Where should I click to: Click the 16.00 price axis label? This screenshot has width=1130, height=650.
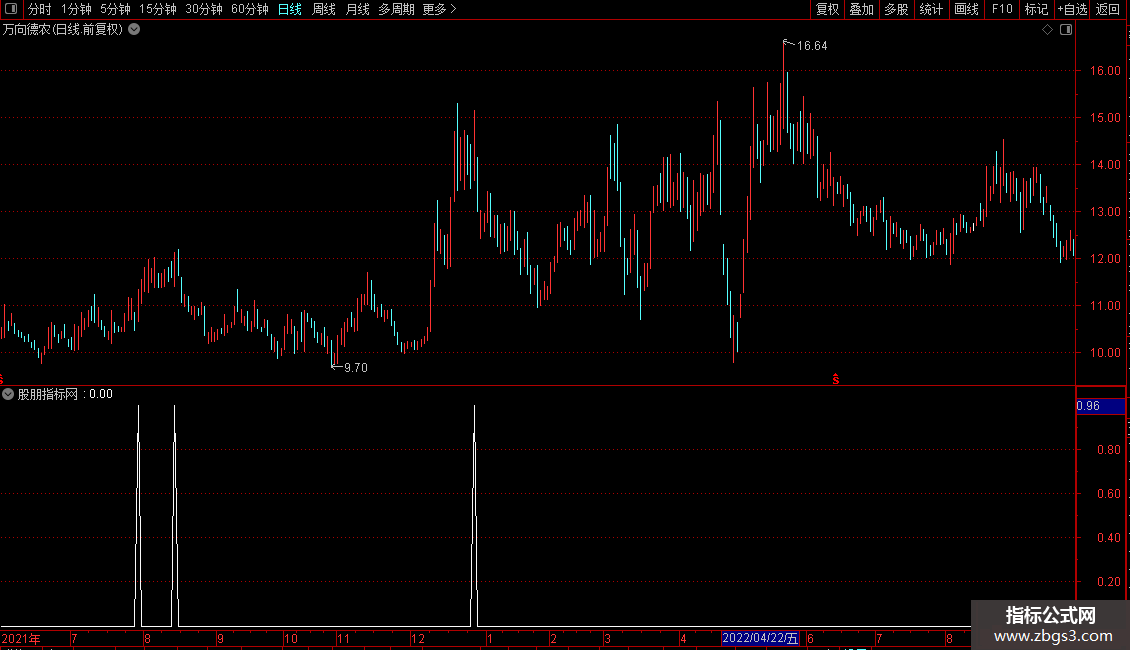(x=1105, y=71)
